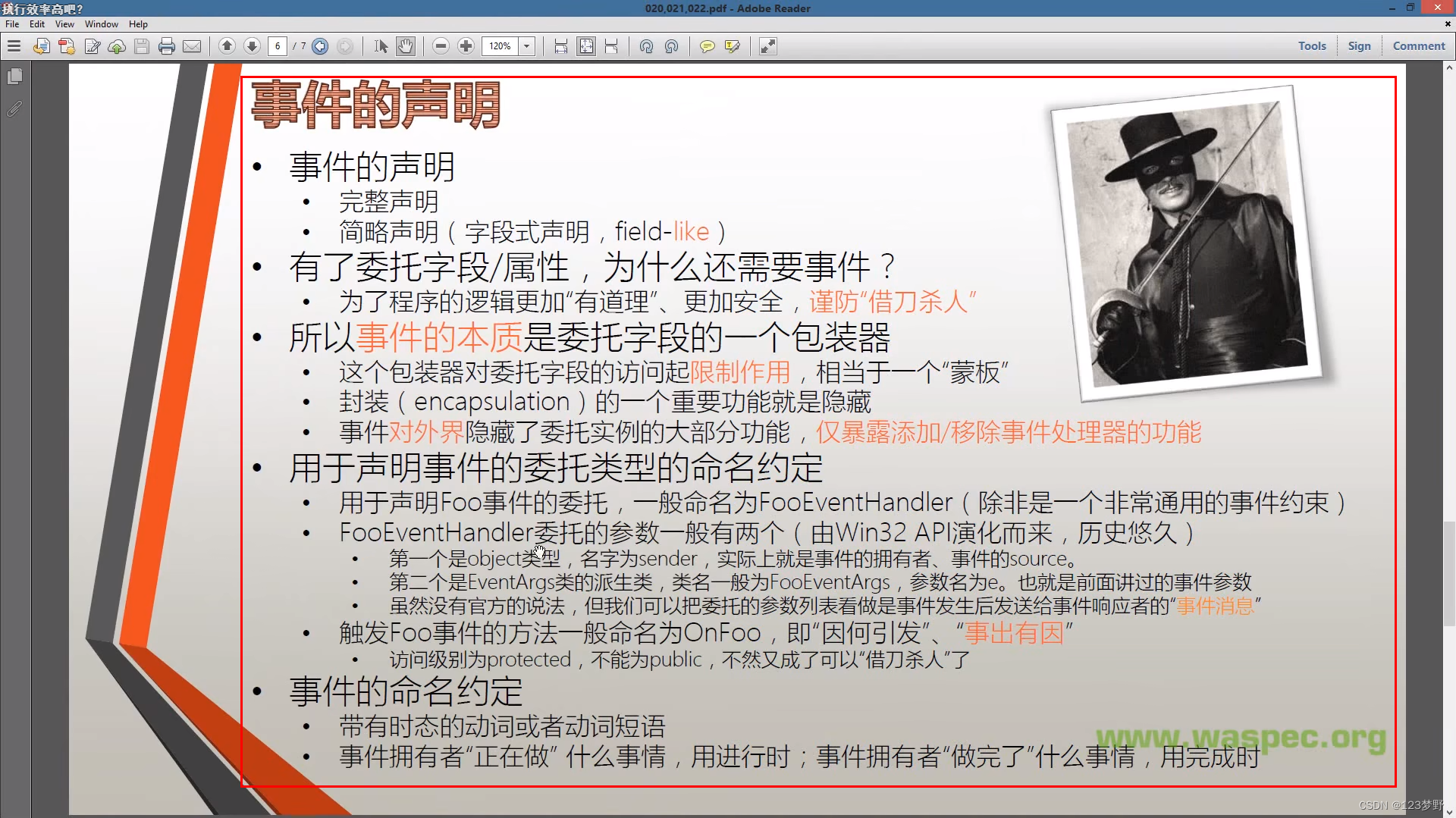Go to previous page with up arrow
This screenshot has width=1456, height=818.
[x=227, y=46]
